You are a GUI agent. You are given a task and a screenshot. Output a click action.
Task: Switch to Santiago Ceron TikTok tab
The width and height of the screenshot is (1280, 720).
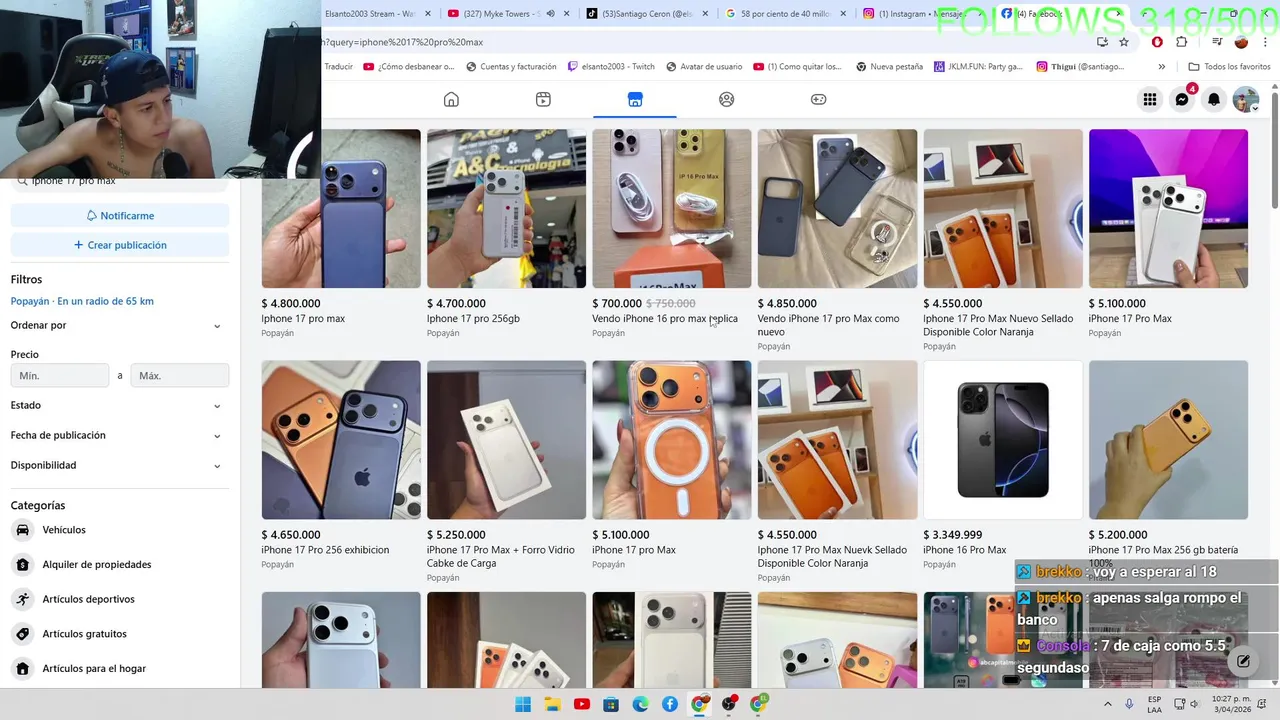646,14
